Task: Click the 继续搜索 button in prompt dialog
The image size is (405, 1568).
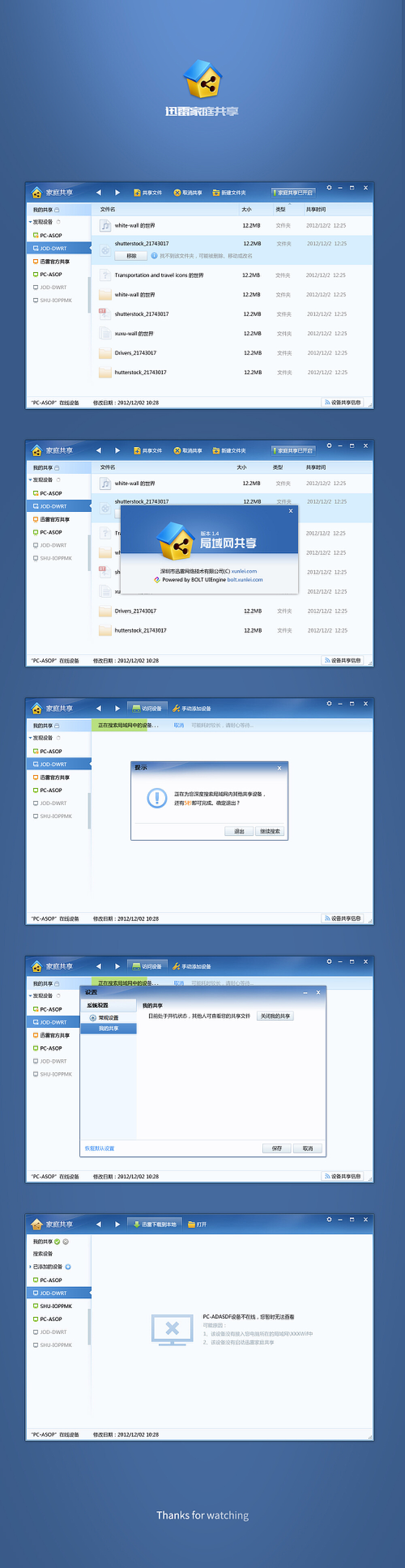Action: click(270, 831)
